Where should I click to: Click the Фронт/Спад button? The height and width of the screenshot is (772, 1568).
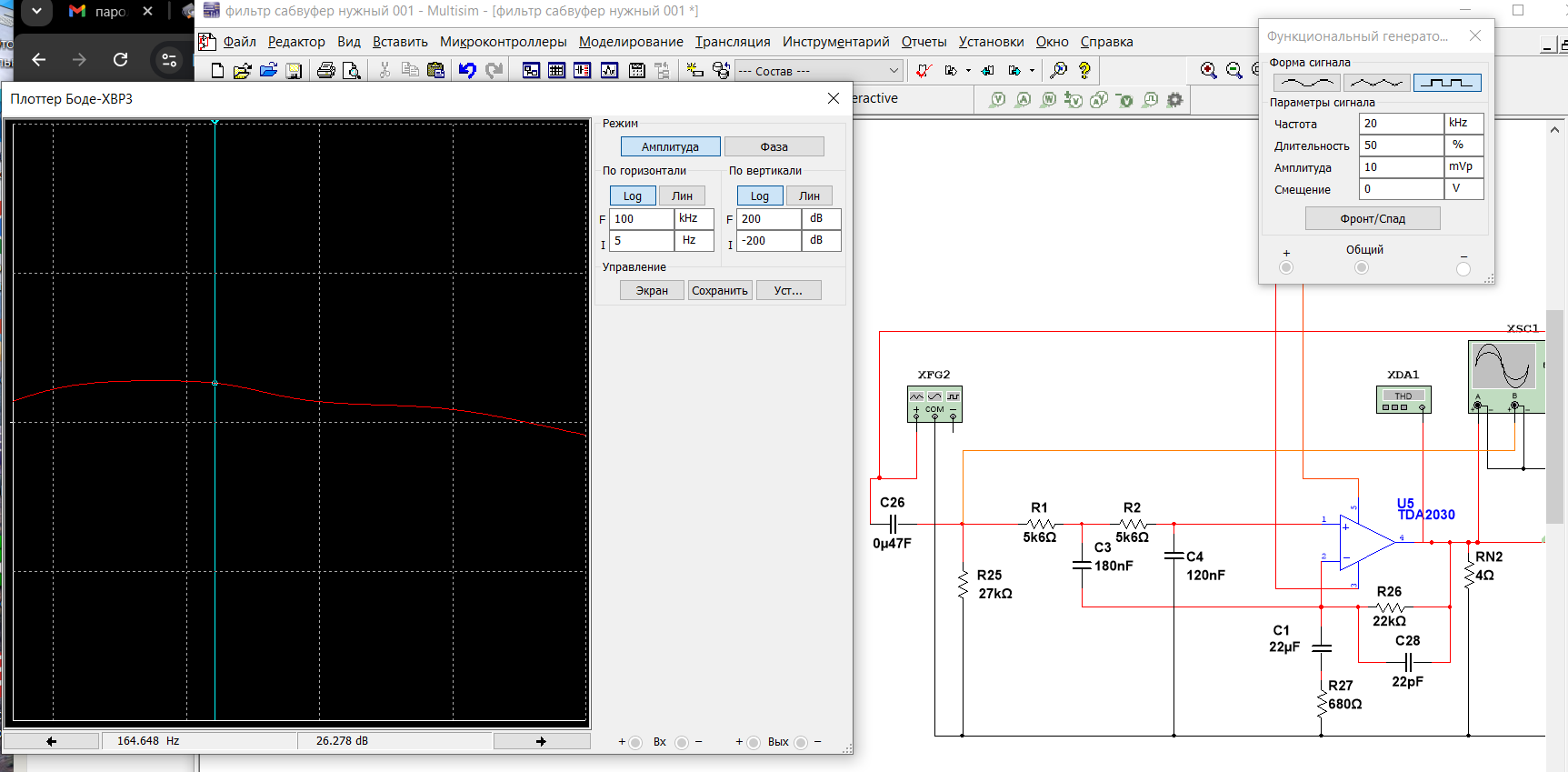pos(1373,218)
